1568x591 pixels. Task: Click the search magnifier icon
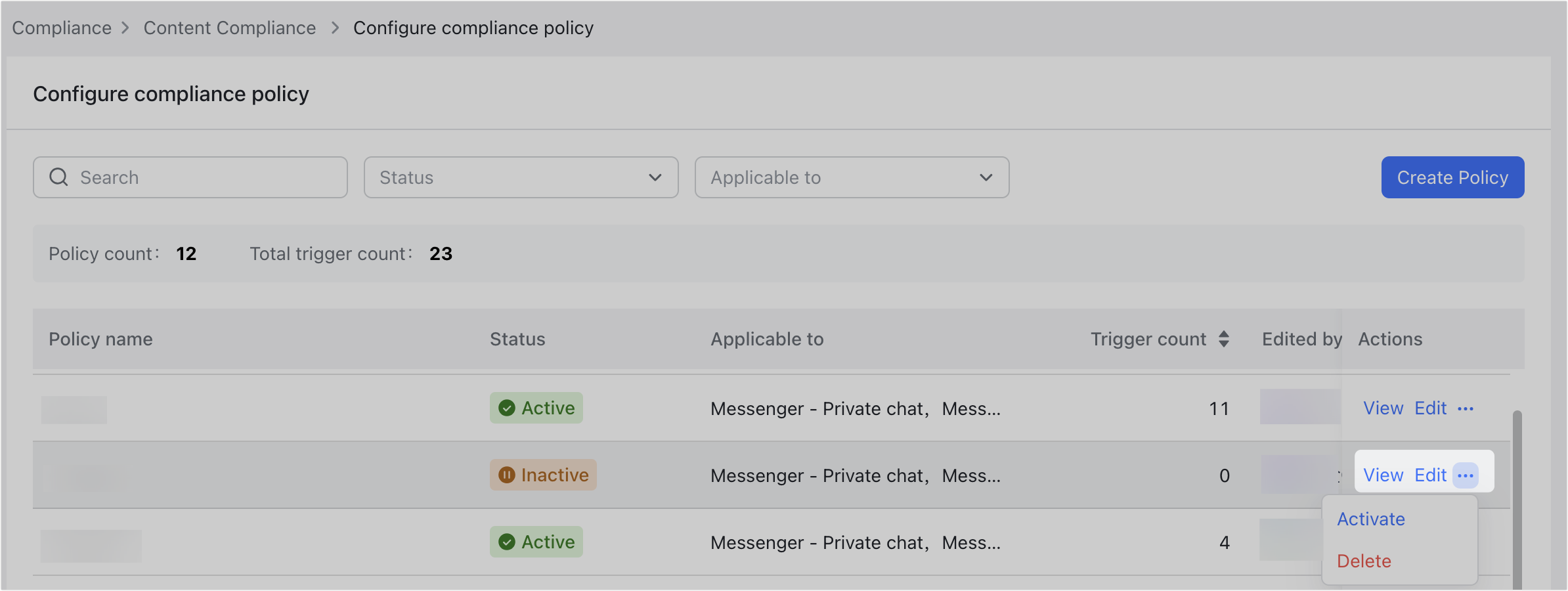click(x=58, y=177)
